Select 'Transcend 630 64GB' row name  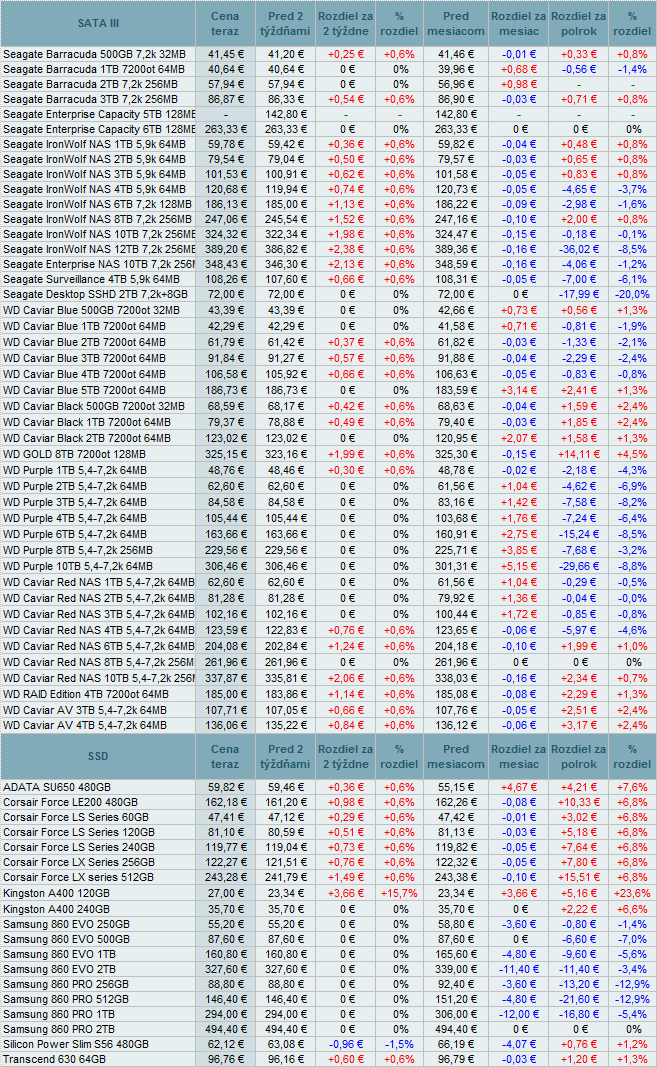54,1059
